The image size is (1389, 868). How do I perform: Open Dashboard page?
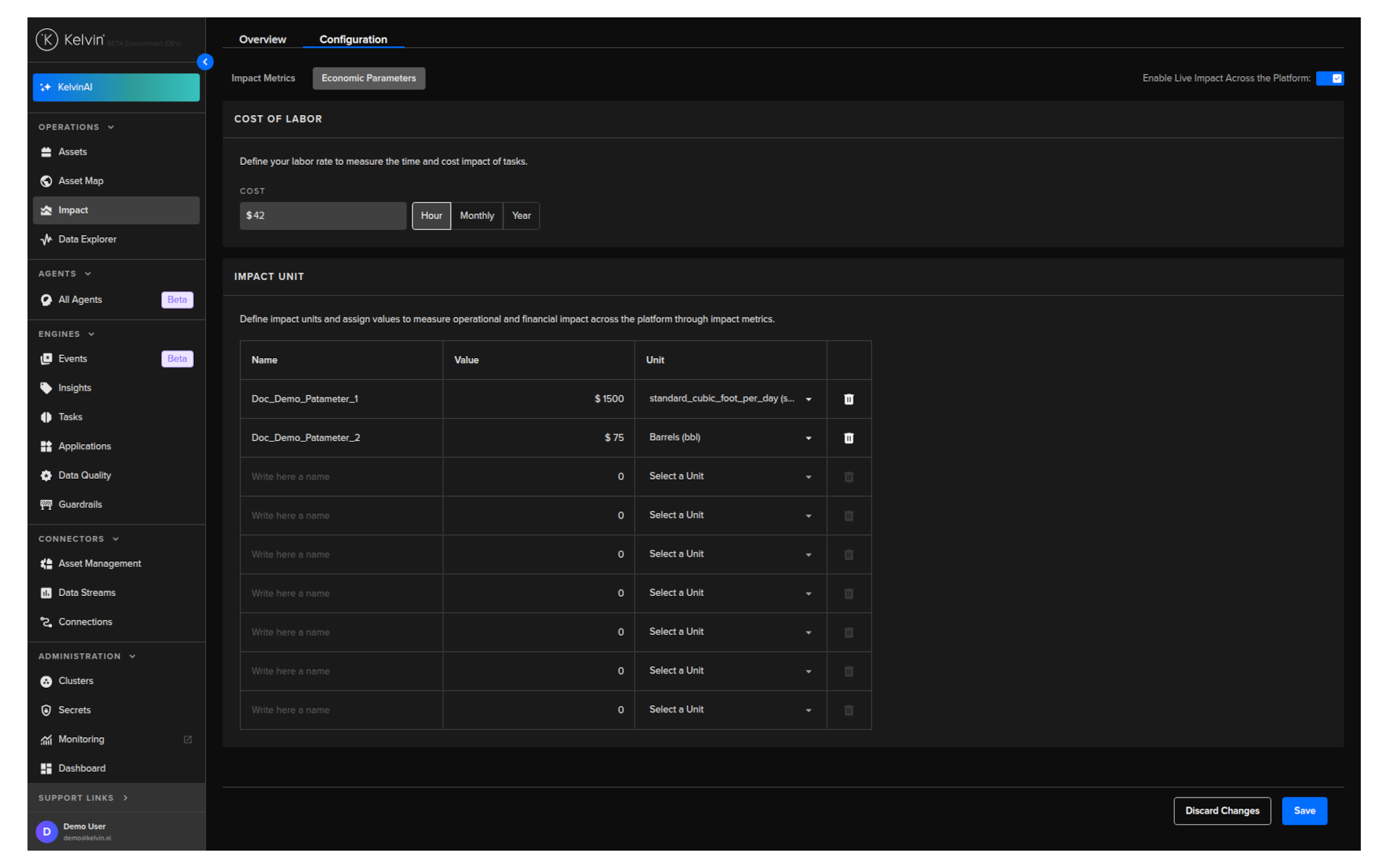tap(116, 768)
